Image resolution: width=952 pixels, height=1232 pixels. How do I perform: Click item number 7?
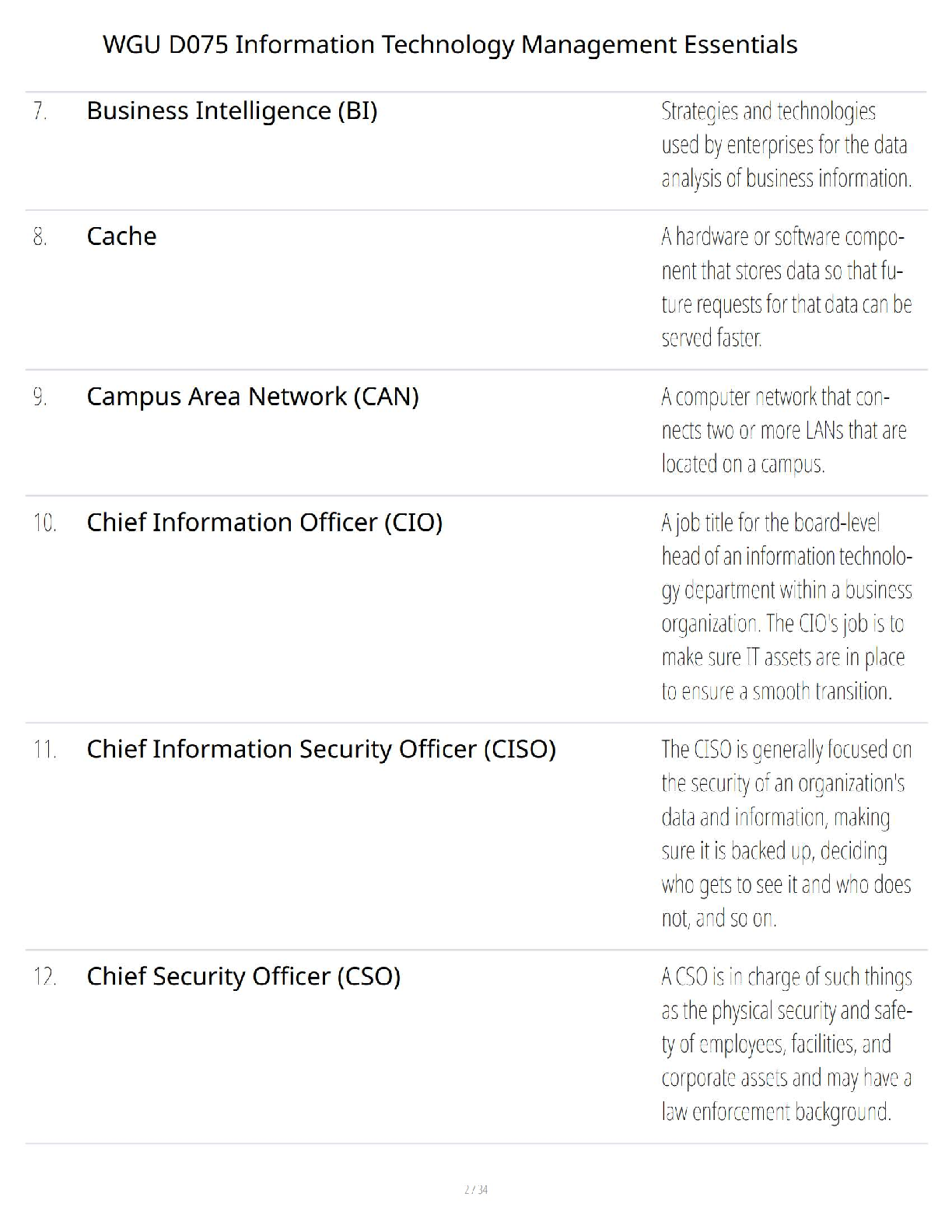40,112
